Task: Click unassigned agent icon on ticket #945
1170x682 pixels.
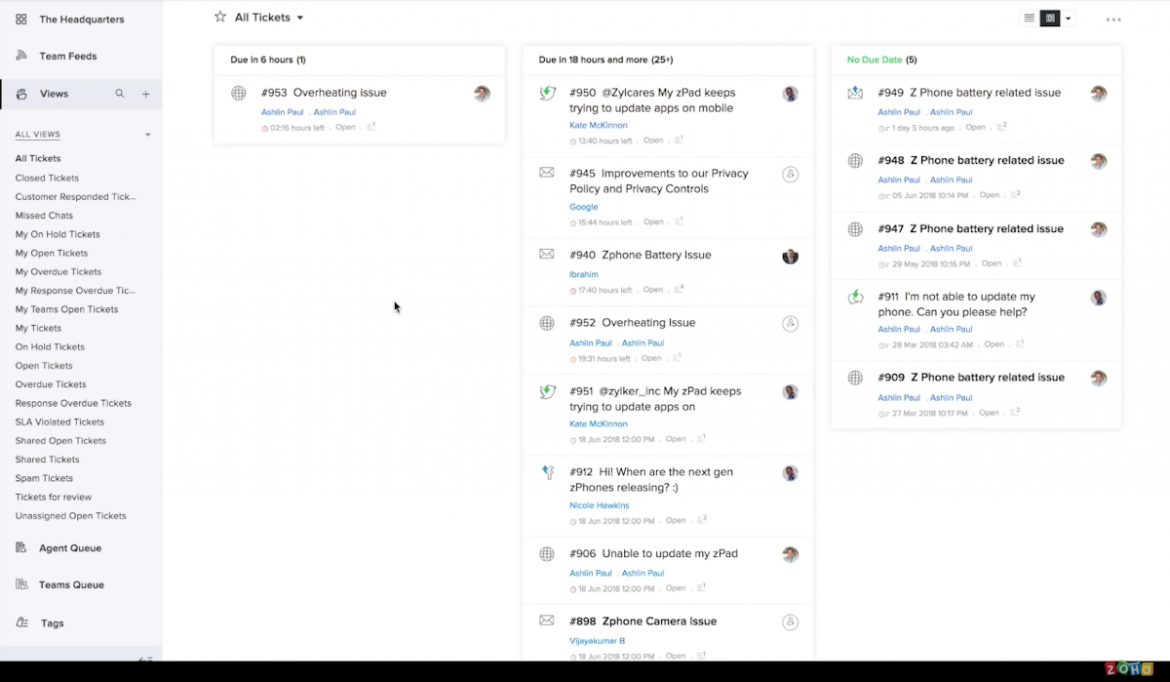Action: [x=790, y=174]
